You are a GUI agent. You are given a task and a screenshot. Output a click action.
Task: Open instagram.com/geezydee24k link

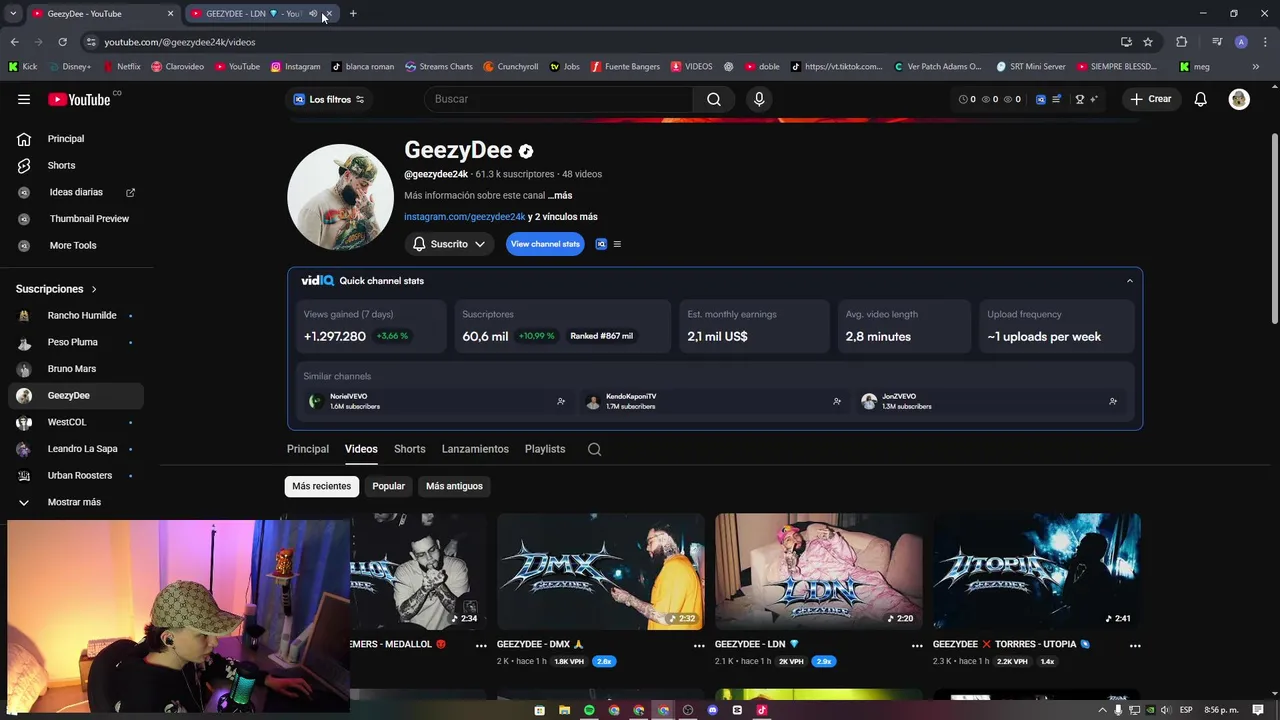click(x=465, y=217)
